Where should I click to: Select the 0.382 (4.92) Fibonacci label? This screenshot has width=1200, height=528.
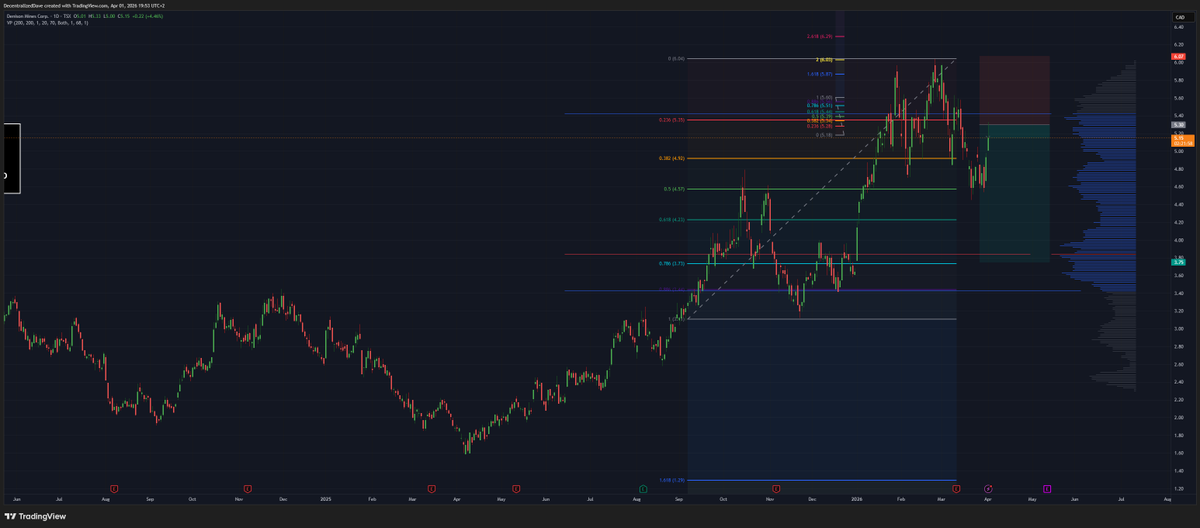[x=672, y=158]
